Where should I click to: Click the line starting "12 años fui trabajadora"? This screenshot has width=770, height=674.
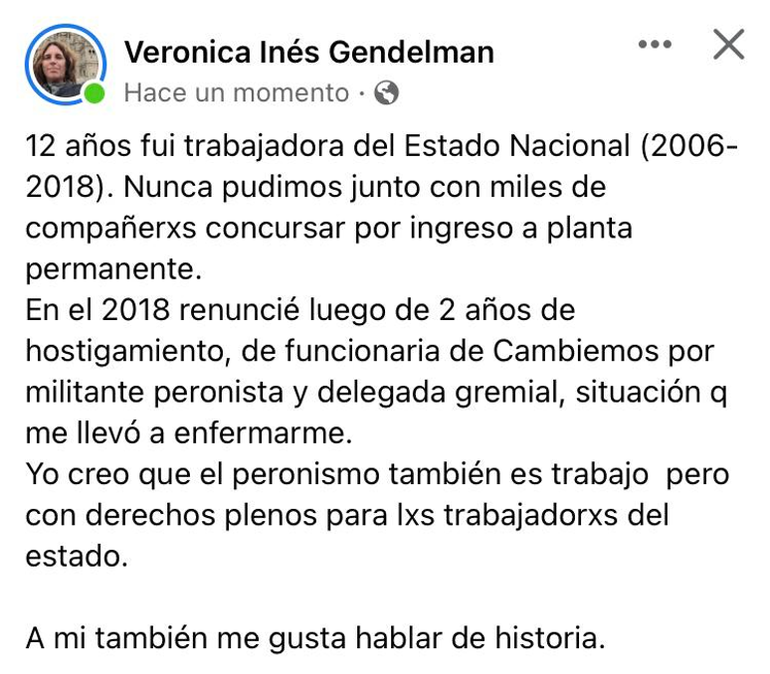(x=380, y=146)
